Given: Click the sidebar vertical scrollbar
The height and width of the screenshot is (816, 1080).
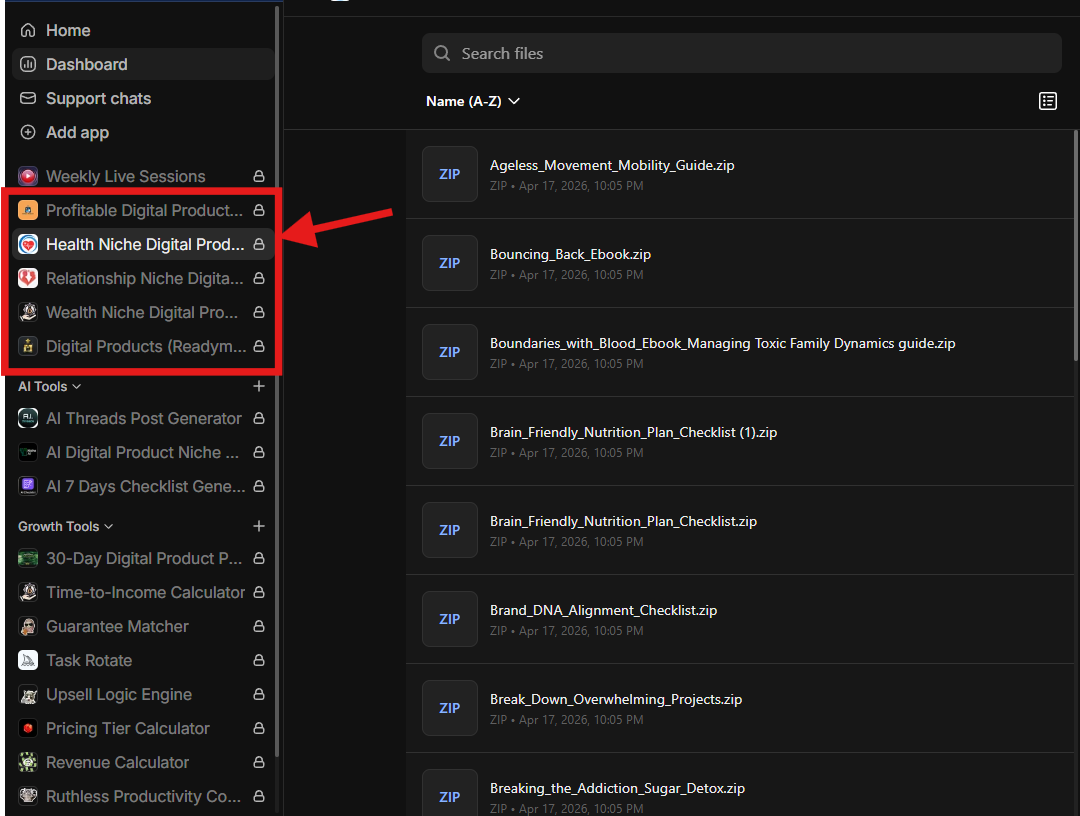Looking at the screenshot, I should point(277,382).
